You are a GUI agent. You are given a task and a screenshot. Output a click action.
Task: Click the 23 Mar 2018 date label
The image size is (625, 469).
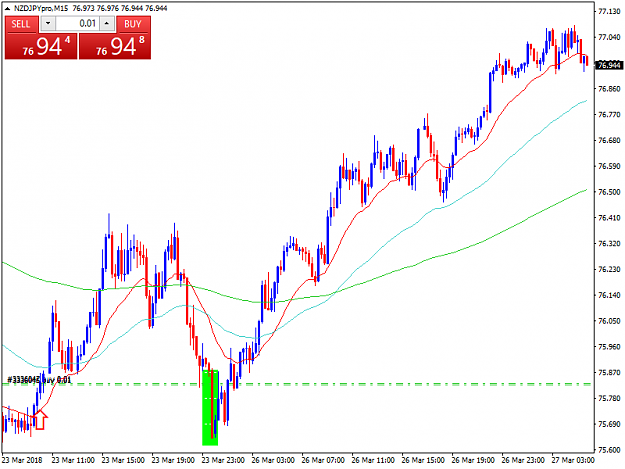pos(22,460)
